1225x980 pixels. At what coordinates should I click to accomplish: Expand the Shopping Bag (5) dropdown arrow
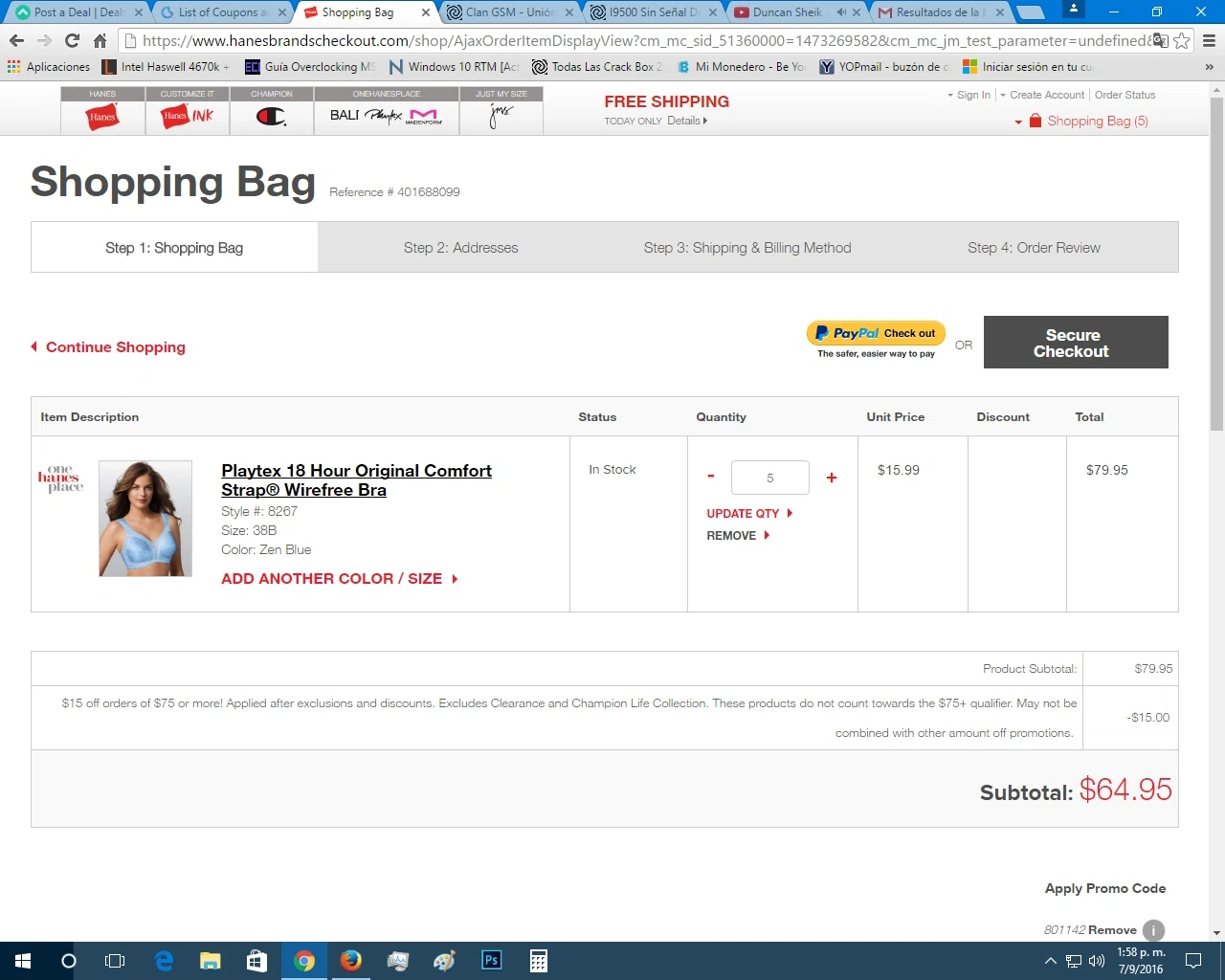(x=1018, y=122)
